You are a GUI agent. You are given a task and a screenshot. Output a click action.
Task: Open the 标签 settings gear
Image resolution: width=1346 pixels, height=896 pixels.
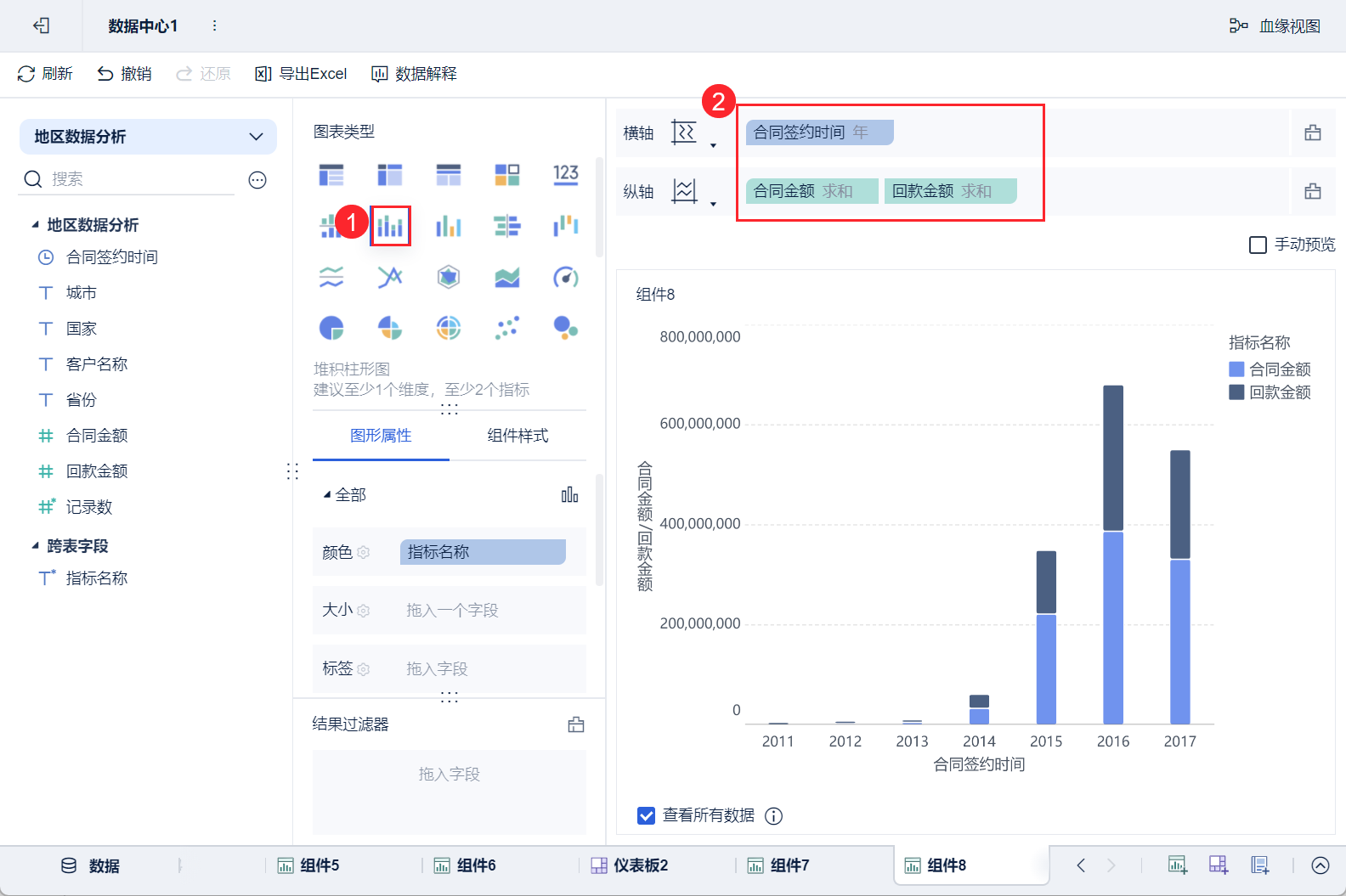pos(364,669)
